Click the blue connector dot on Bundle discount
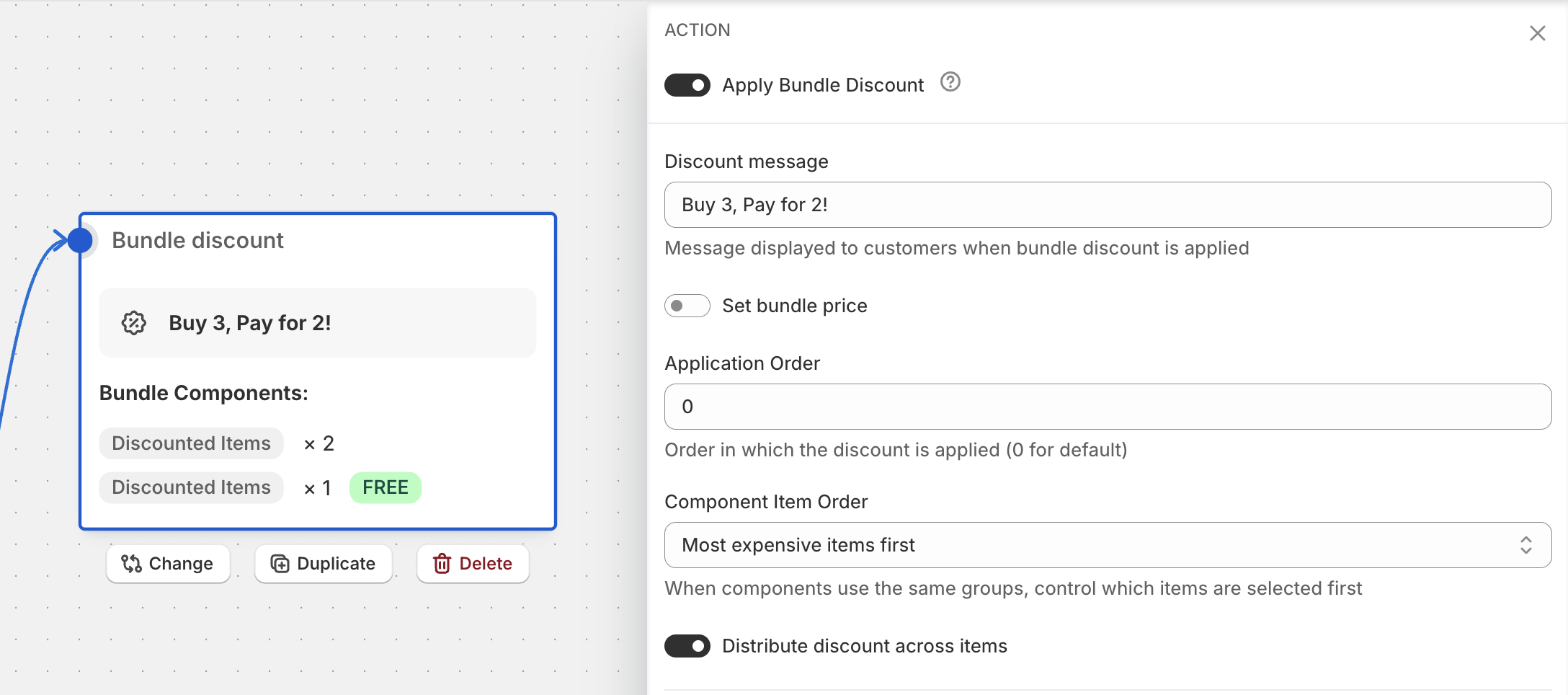 pyautogui.click(x=81, y=240)
